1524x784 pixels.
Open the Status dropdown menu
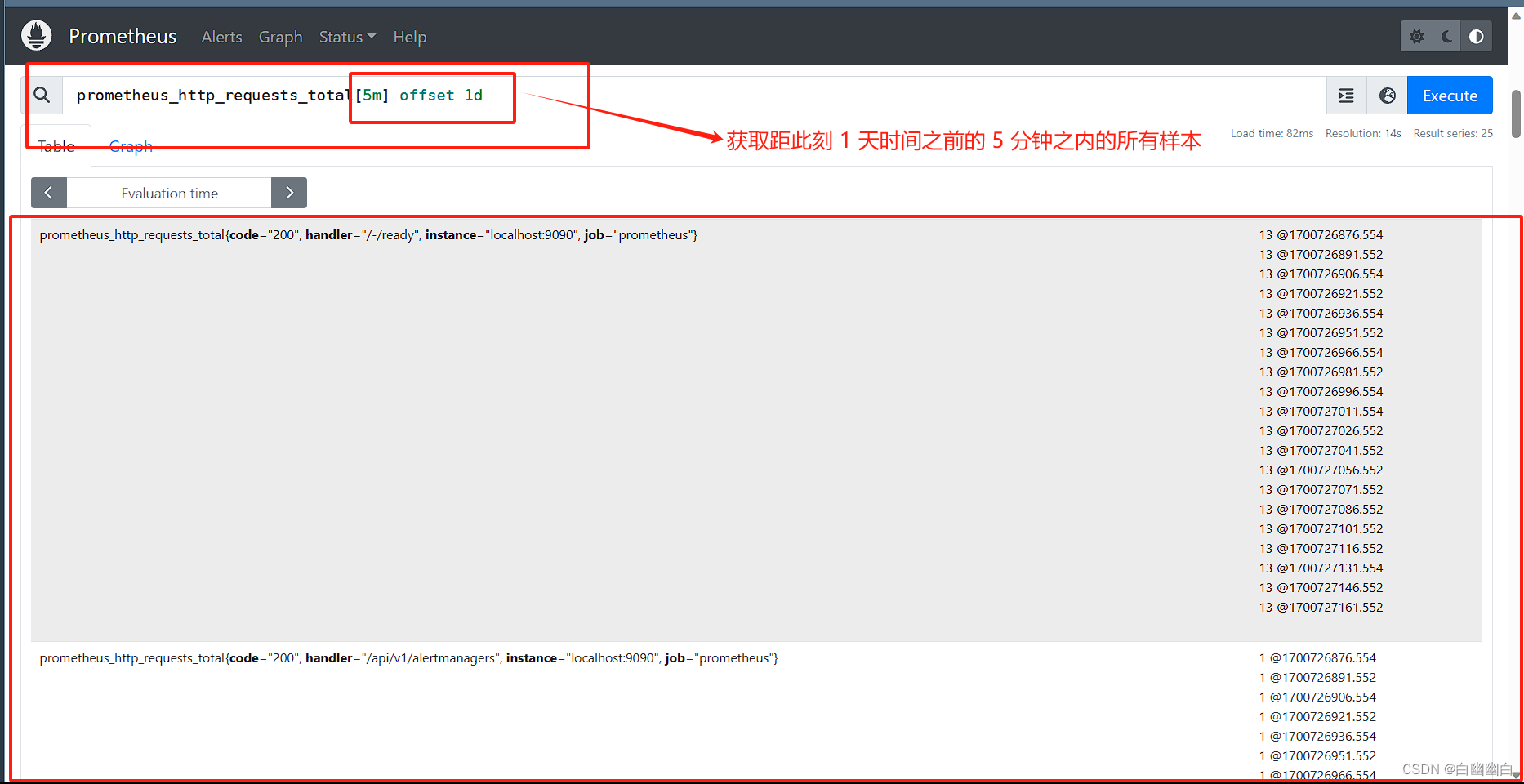pos(347,37)
